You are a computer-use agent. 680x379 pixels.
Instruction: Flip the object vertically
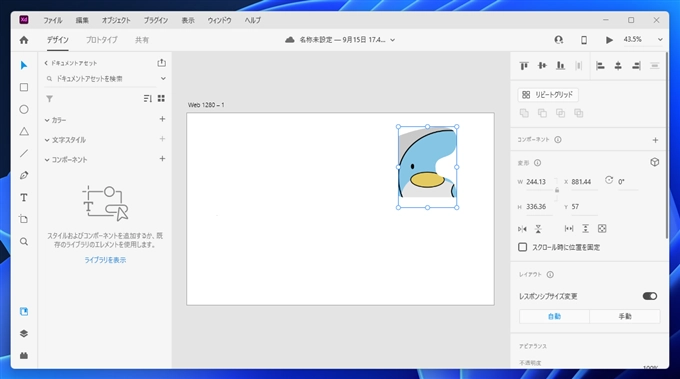click(x=538, y=229)
